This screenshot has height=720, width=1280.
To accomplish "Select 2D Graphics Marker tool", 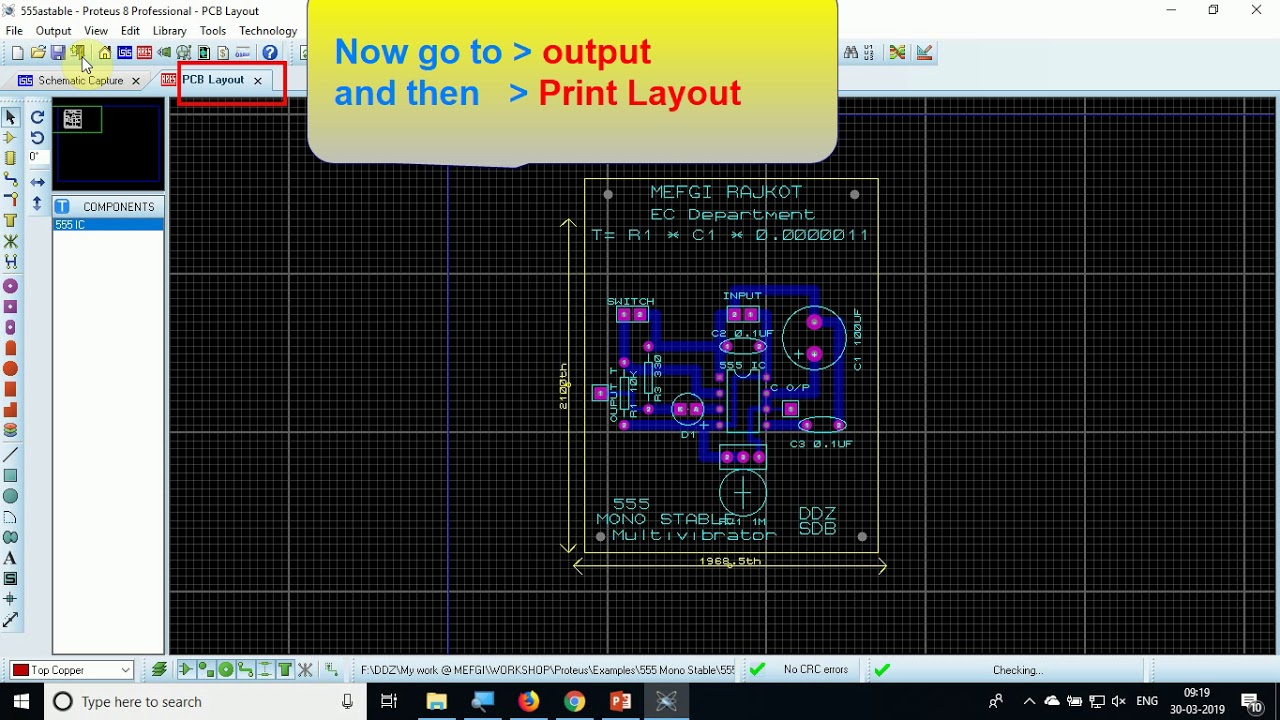I will pyautogui.click(x=10, y=599).
